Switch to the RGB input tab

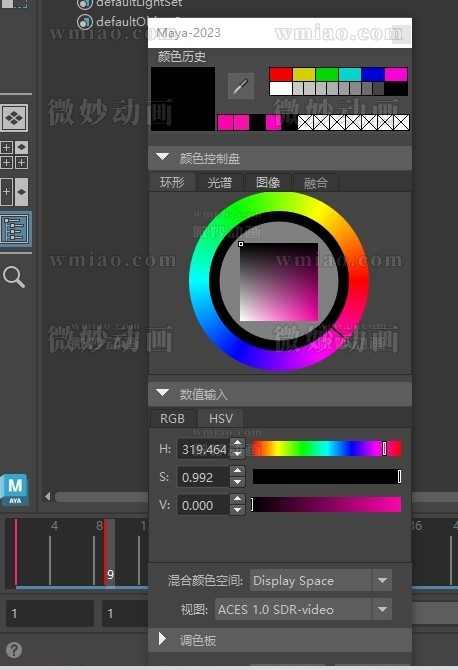click(172, 418)
